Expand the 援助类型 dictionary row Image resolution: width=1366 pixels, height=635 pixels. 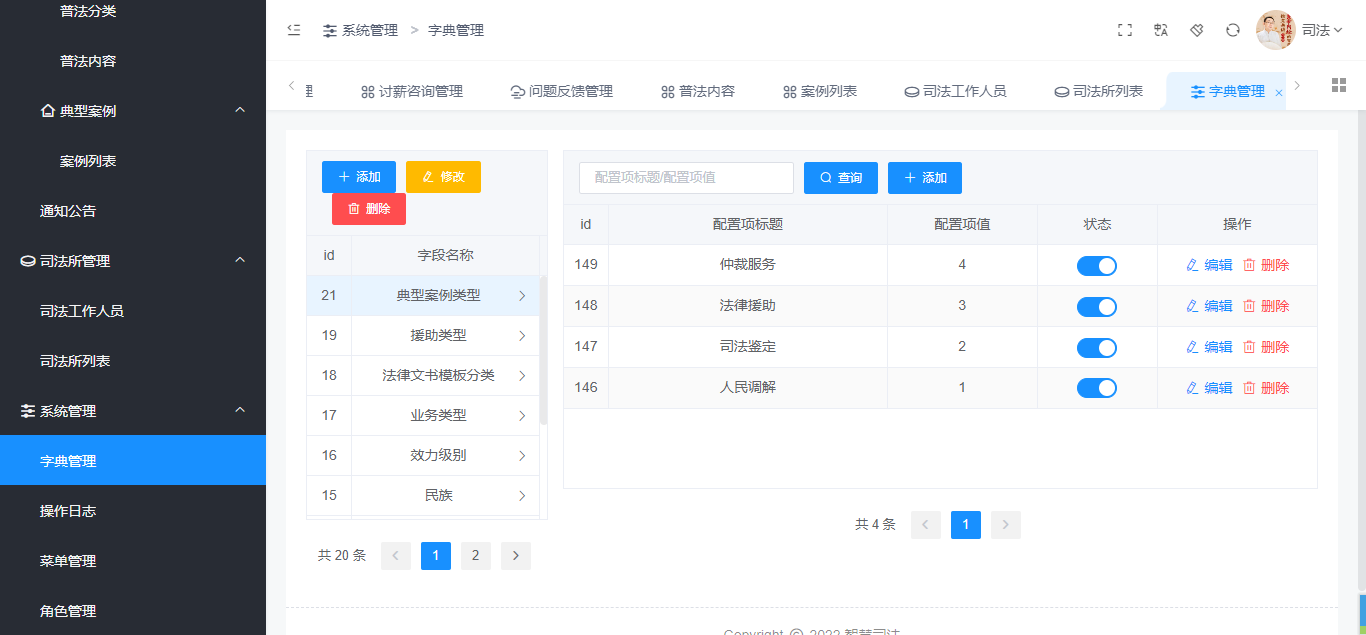click(x=522, y=336)
